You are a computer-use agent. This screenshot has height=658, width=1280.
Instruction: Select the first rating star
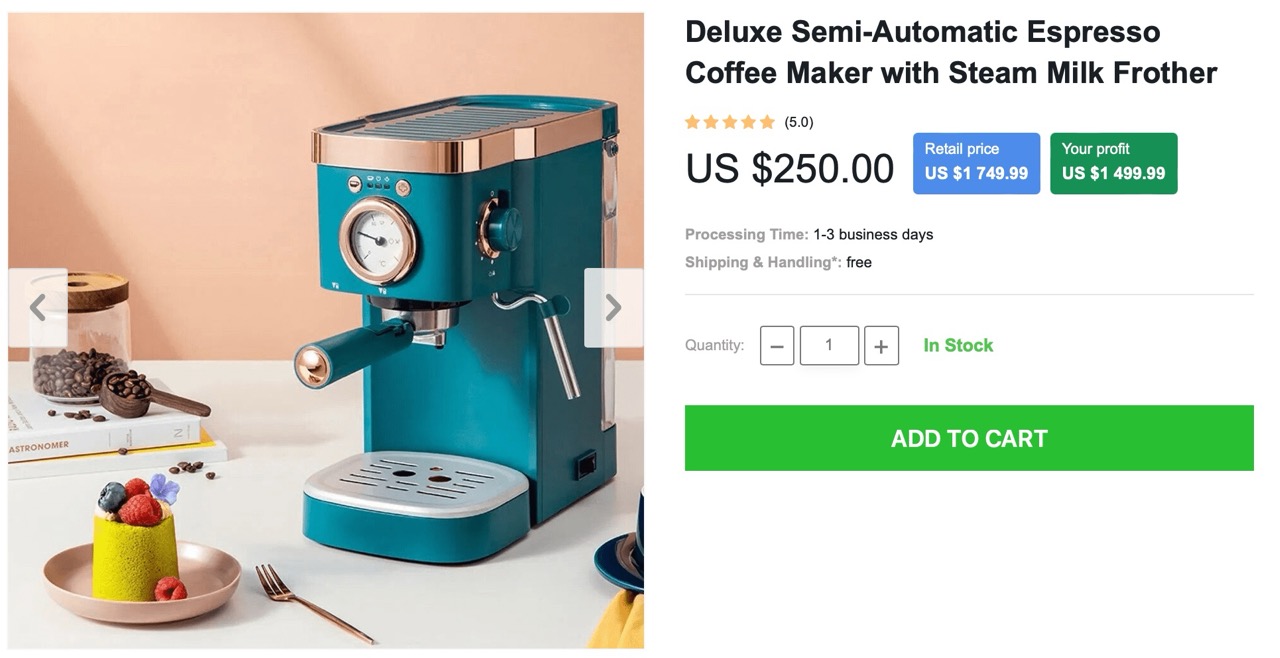[692, 122]
